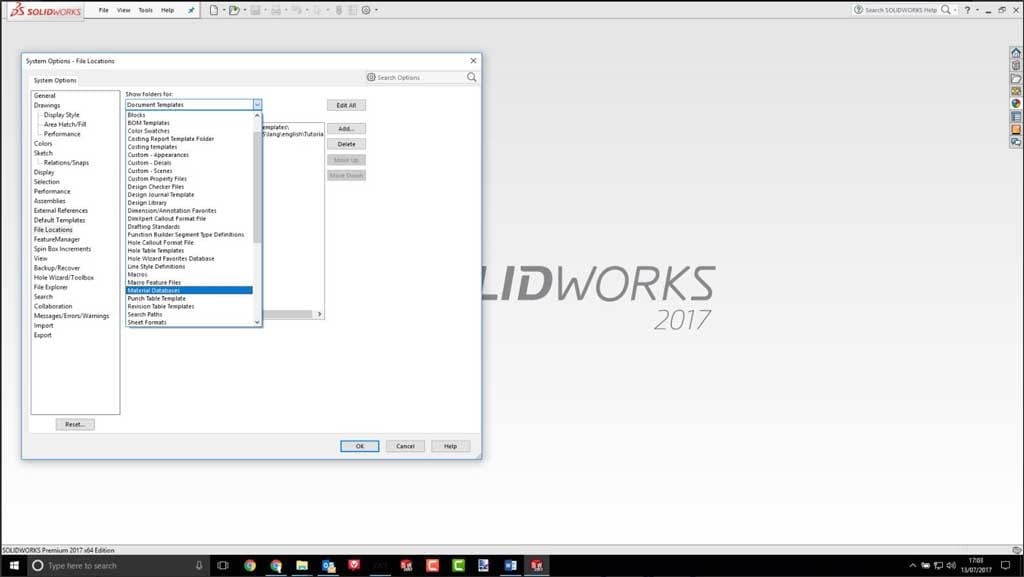Open the View Palette task pane tab
Screen dimensions: 1024x577
click(1016, 91)
